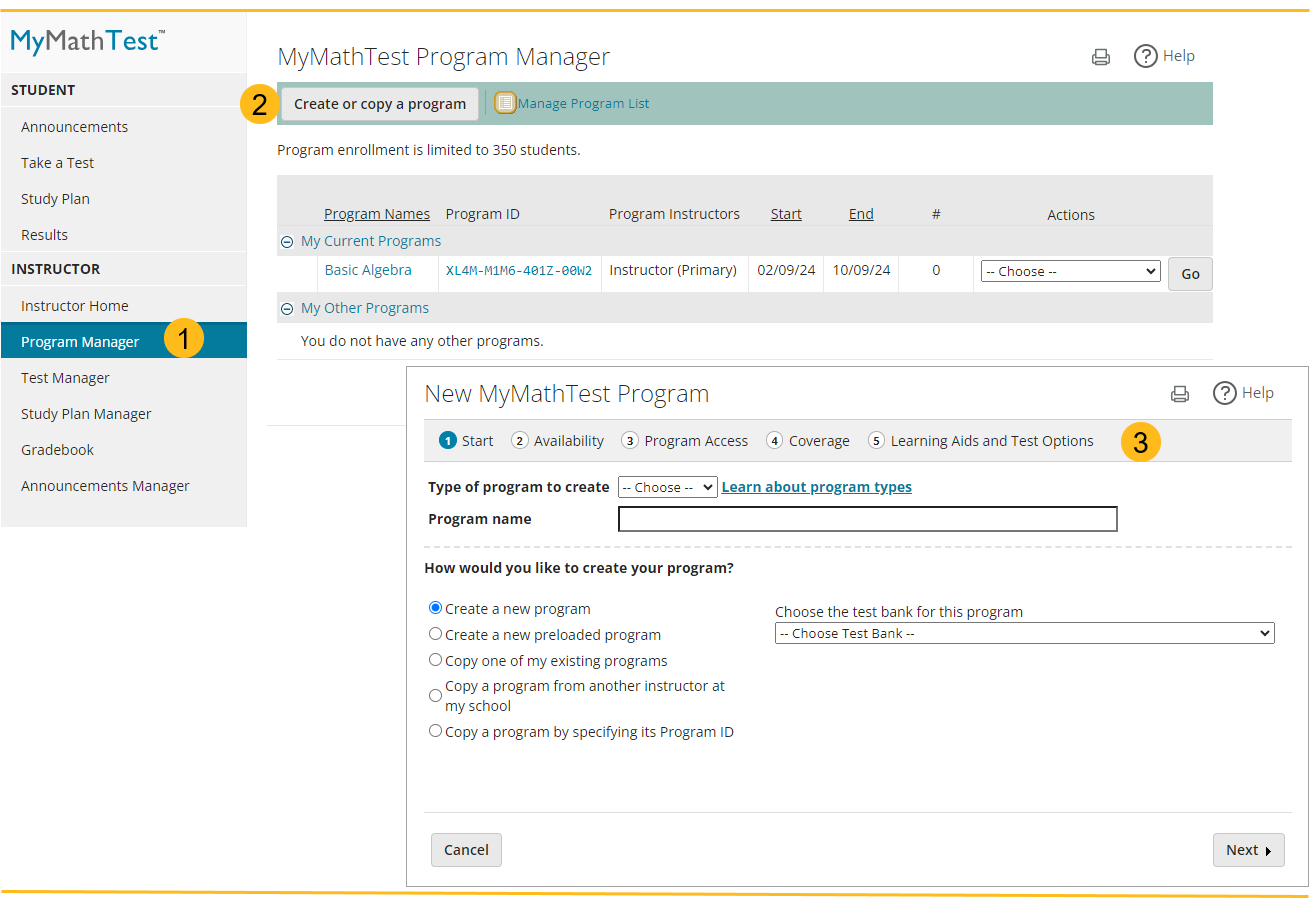Screen dimensions: 1310x905
Task: Click the print icon in Program Manager header
Action: (x=1101, y=57)
